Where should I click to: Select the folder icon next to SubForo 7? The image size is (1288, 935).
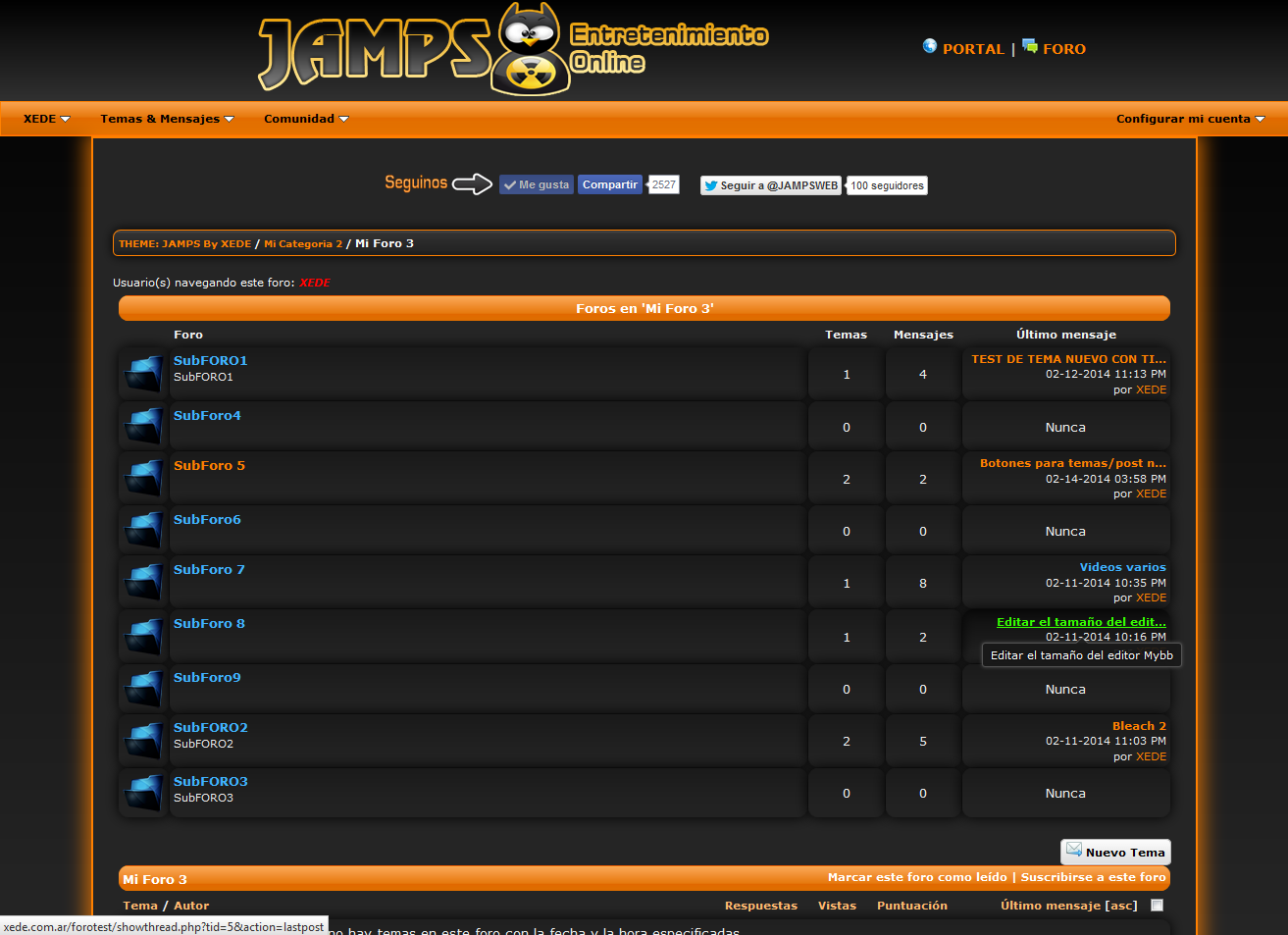(x=143, y=583)
